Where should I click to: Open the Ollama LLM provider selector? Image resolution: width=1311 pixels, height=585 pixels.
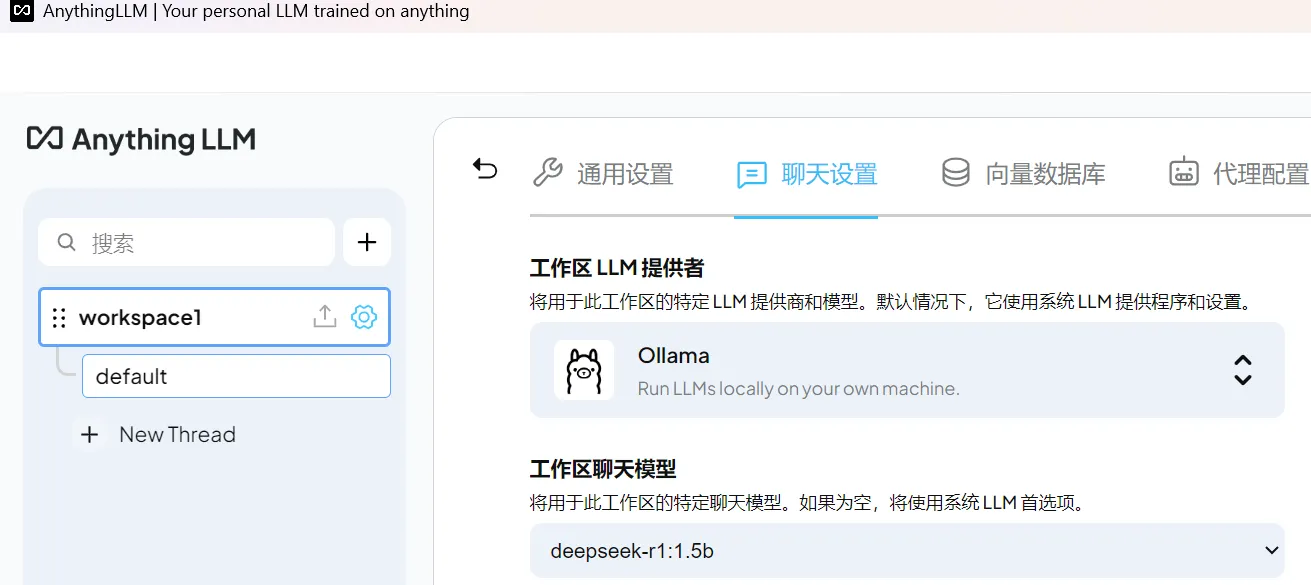point(907,370)
